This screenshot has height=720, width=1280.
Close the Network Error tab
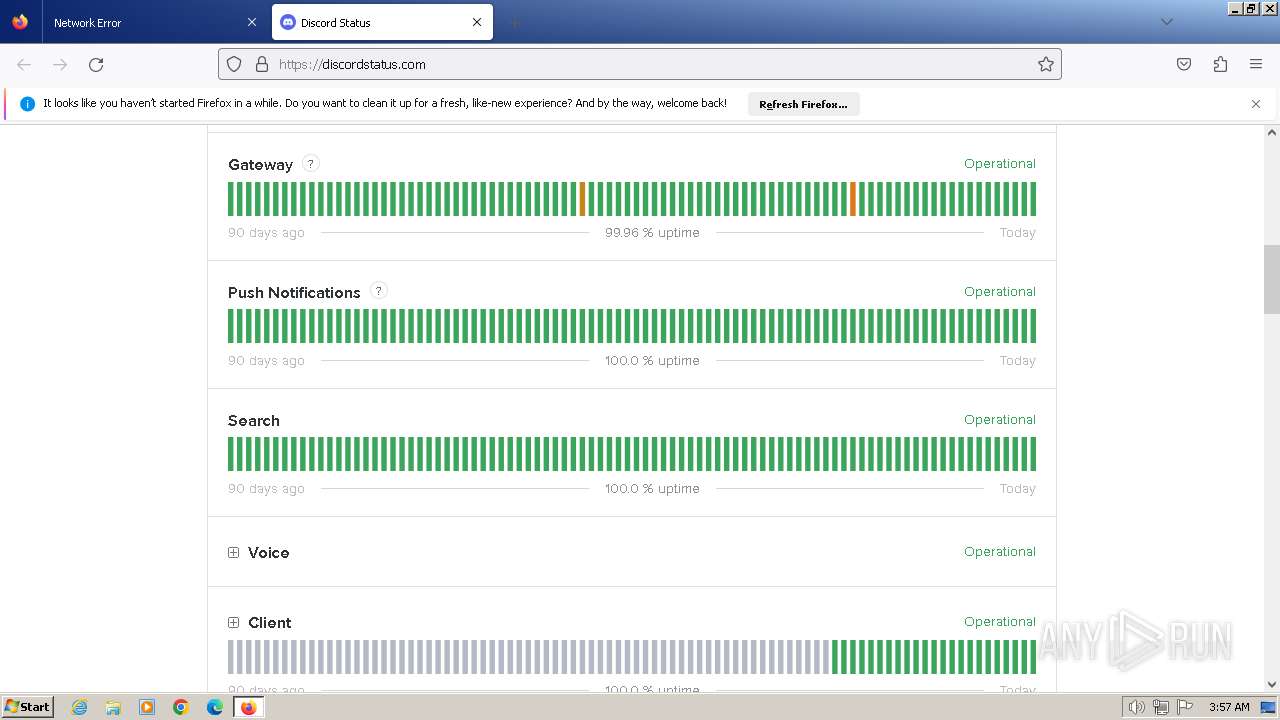(x=252, y=22)
